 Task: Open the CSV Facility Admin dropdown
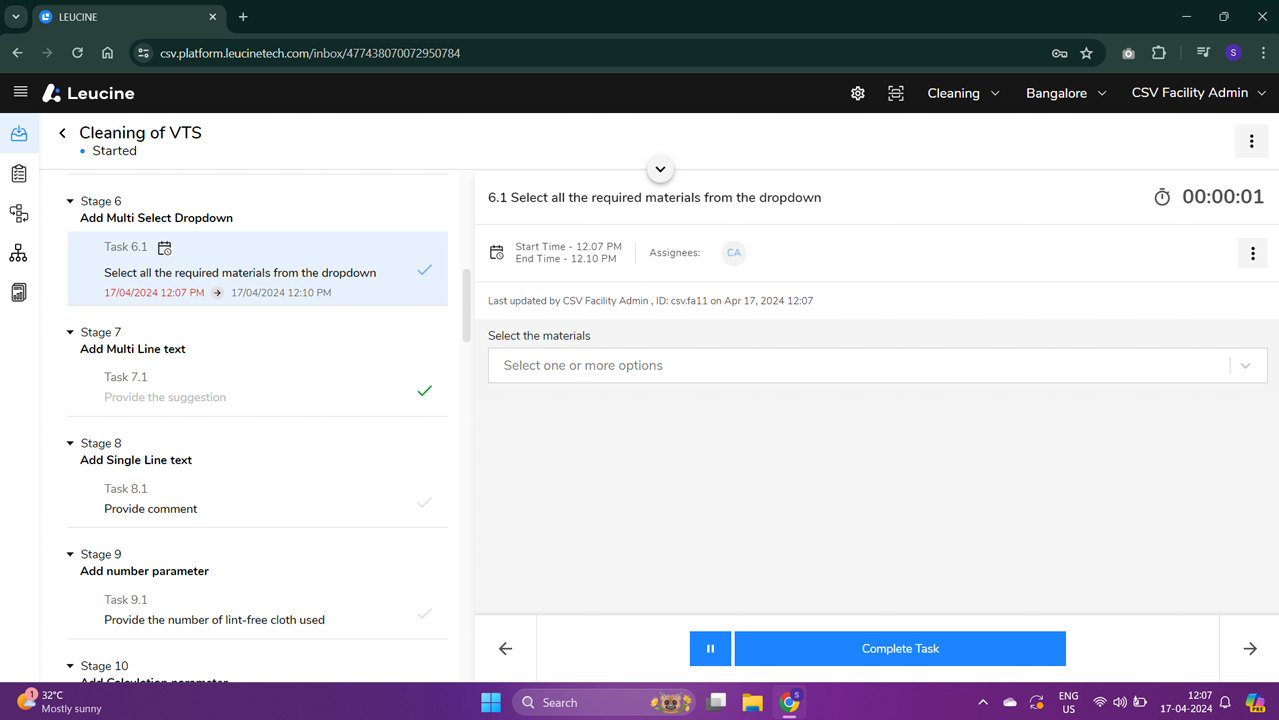coord(1198,93)
